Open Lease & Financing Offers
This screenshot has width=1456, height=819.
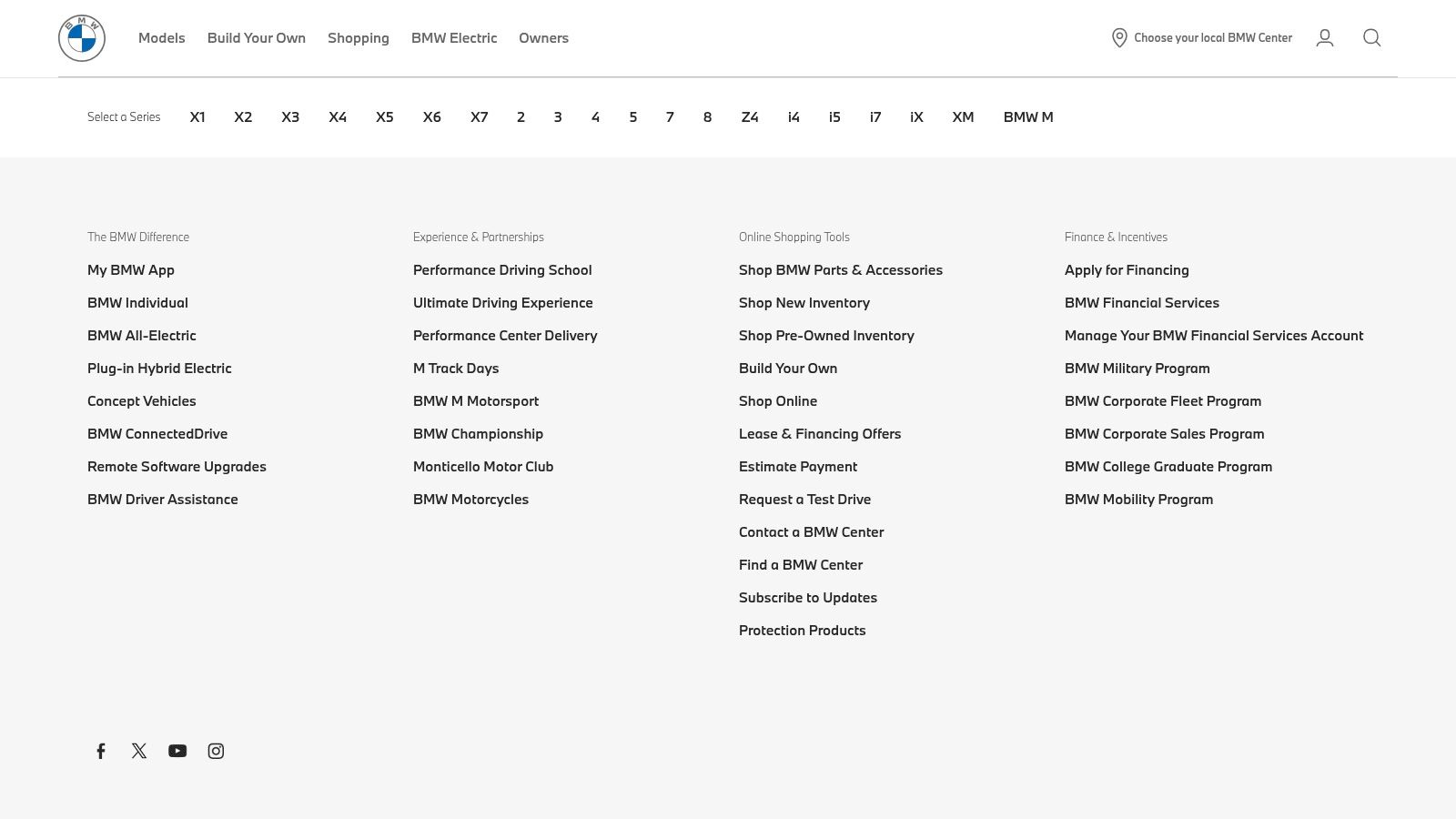[x=820, y=434]
